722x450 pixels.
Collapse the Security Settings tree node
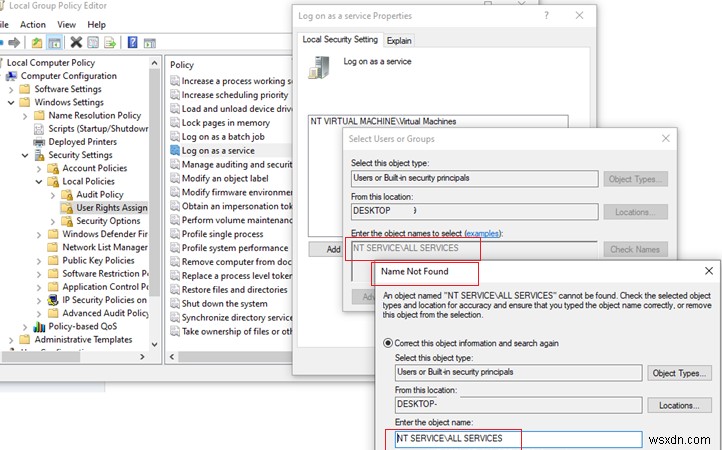tap(25, 155)
